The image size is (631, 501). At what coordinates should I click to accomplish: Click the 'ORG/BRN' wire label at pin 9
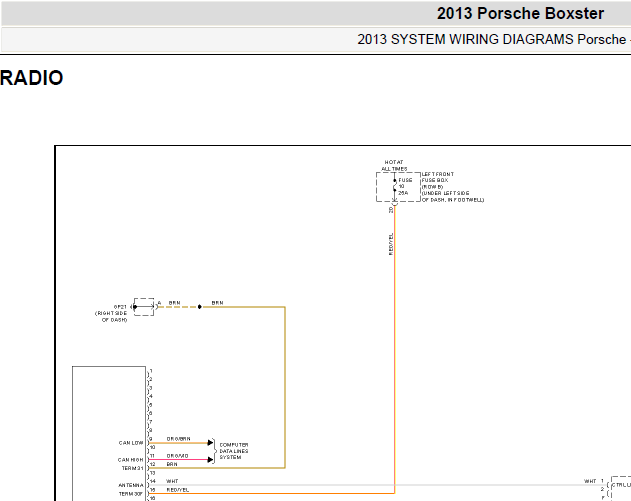178,439
